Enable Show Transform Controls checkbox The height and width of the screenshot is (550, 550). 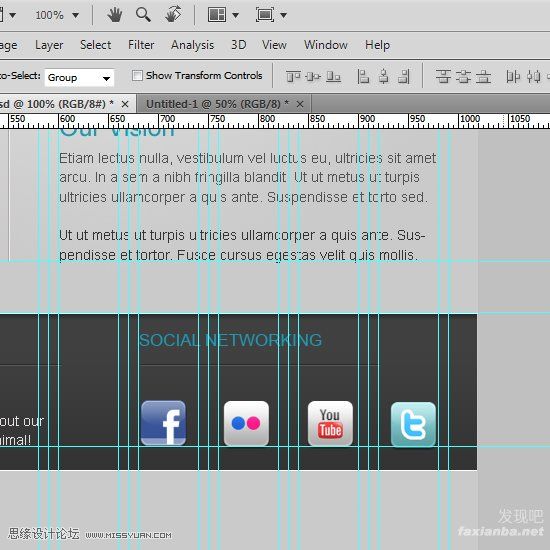[x=137, y=75]
